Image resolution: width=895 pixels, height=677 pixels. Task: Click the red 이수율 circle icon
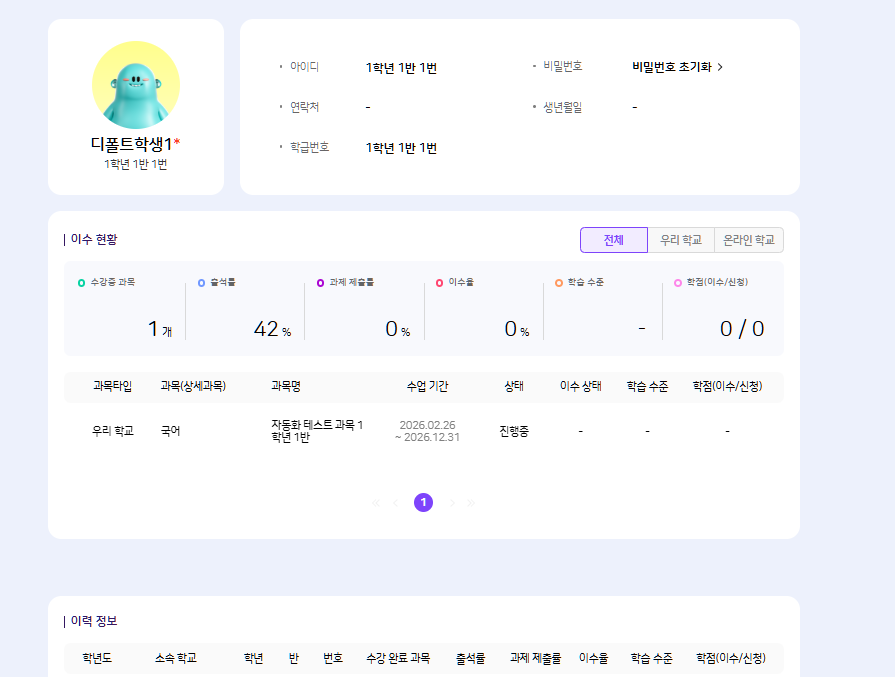[x=439, y=283]
